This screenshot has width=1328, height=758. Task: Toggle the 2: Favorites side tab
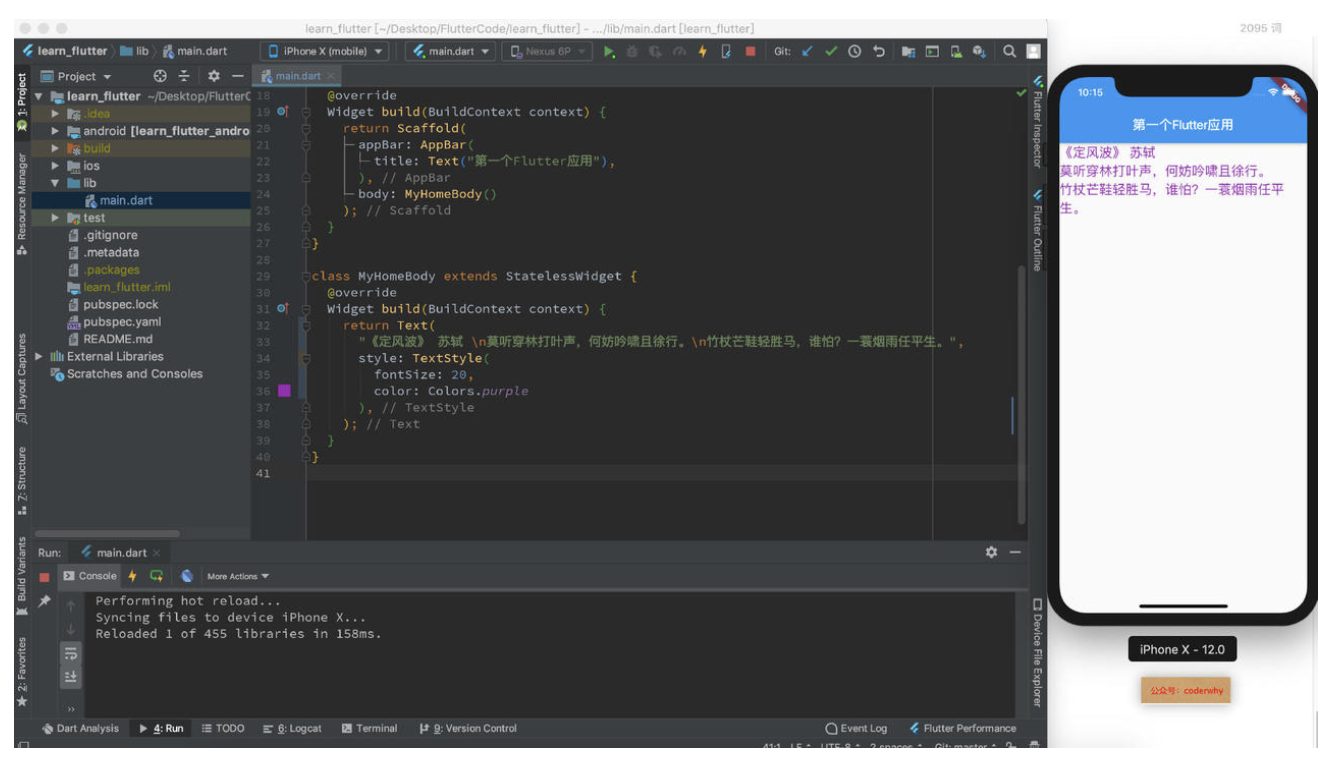pyautogui.click(x=22, y=672)
